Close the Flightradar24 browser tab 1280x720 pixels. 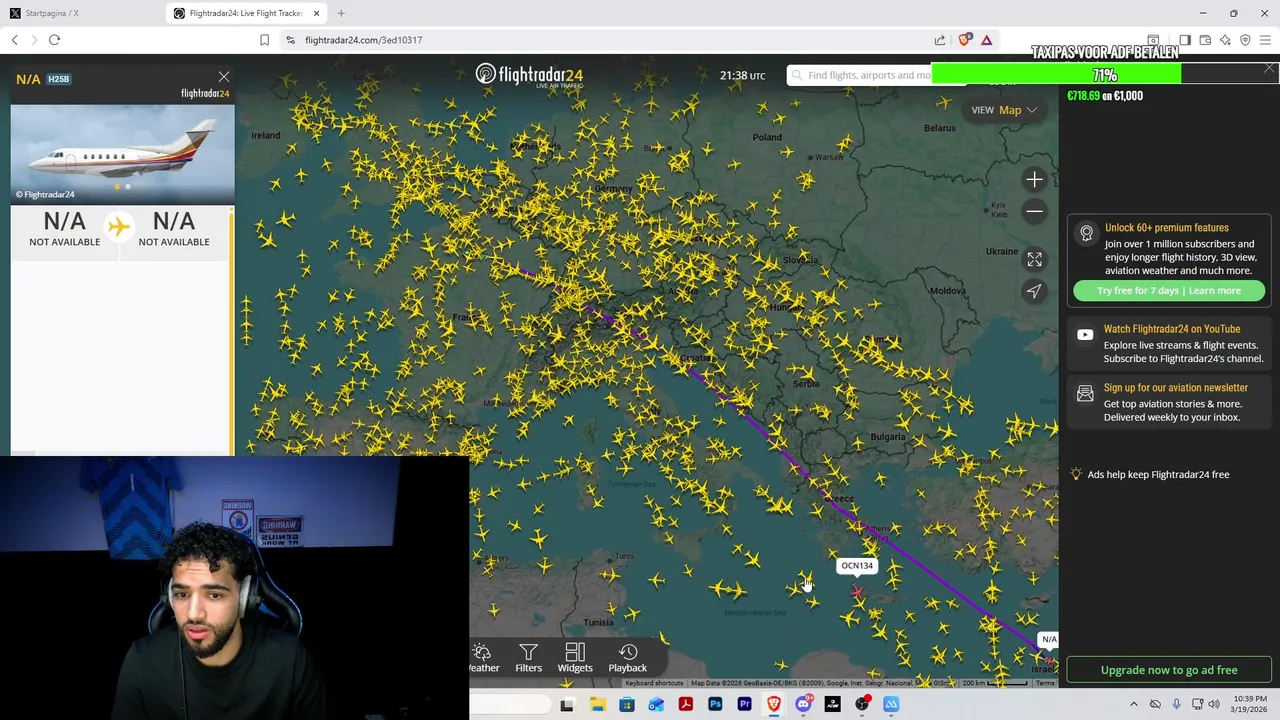[317, 13]
